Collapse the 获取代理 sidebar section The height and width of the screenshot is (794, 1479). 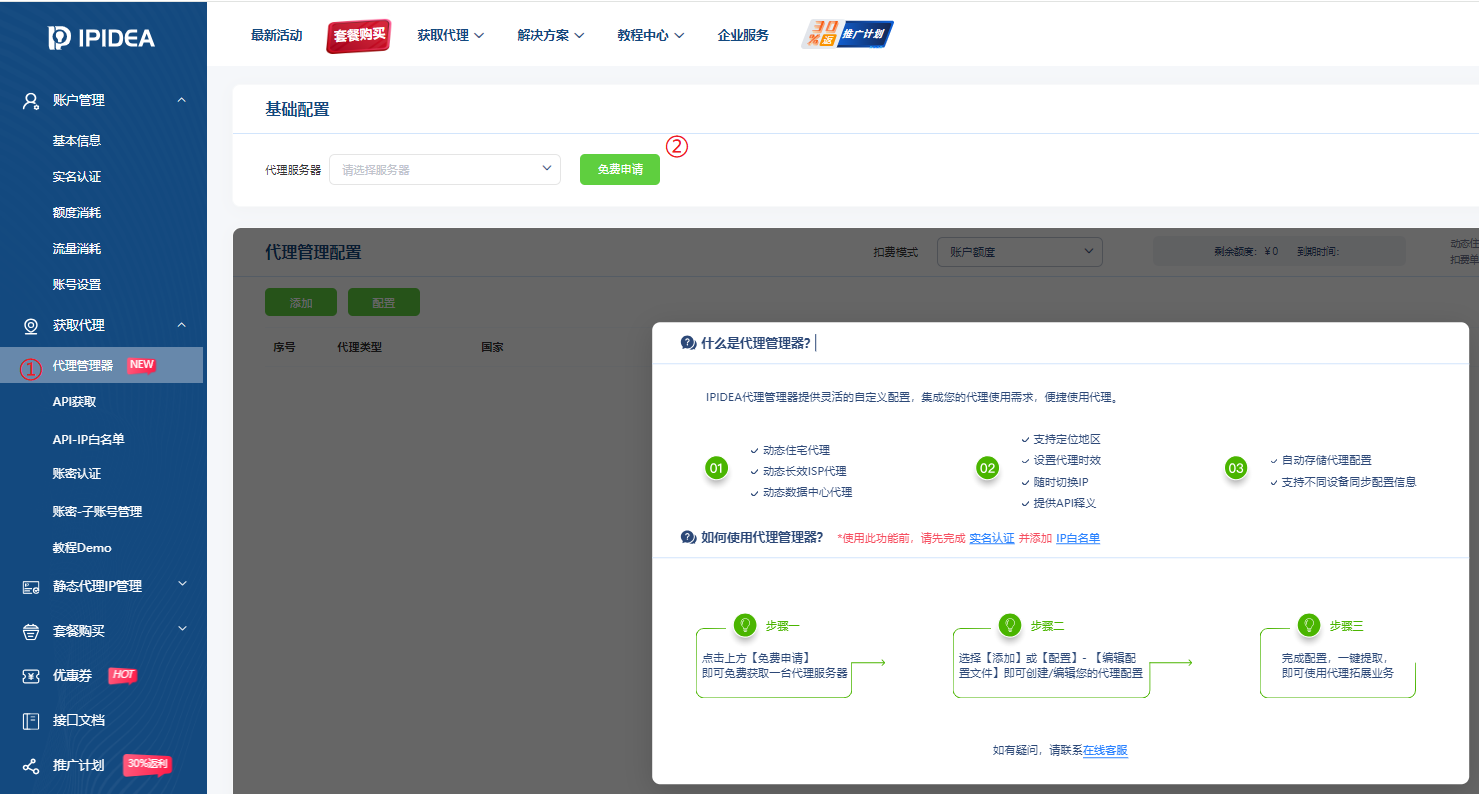(x=181, y=325)
